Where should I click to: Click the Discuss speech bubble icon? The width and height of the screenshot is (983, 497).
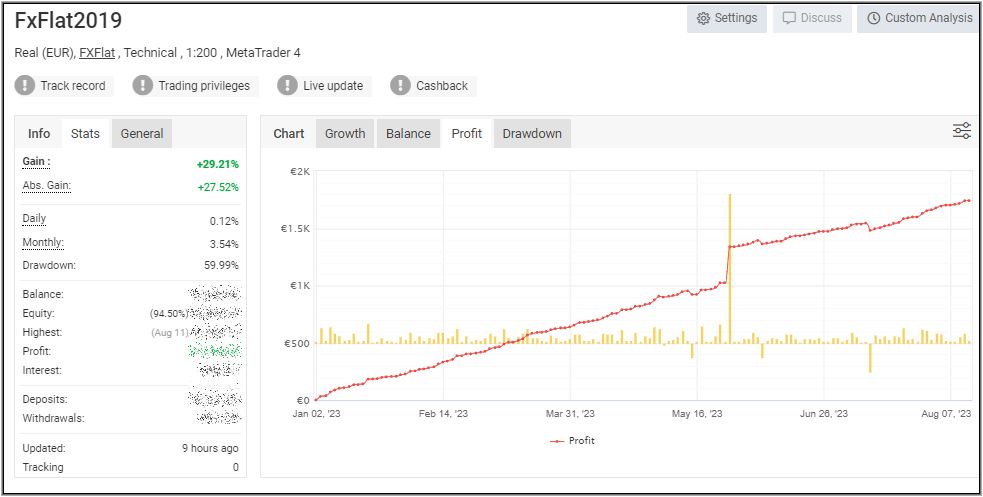pos(789,18)
